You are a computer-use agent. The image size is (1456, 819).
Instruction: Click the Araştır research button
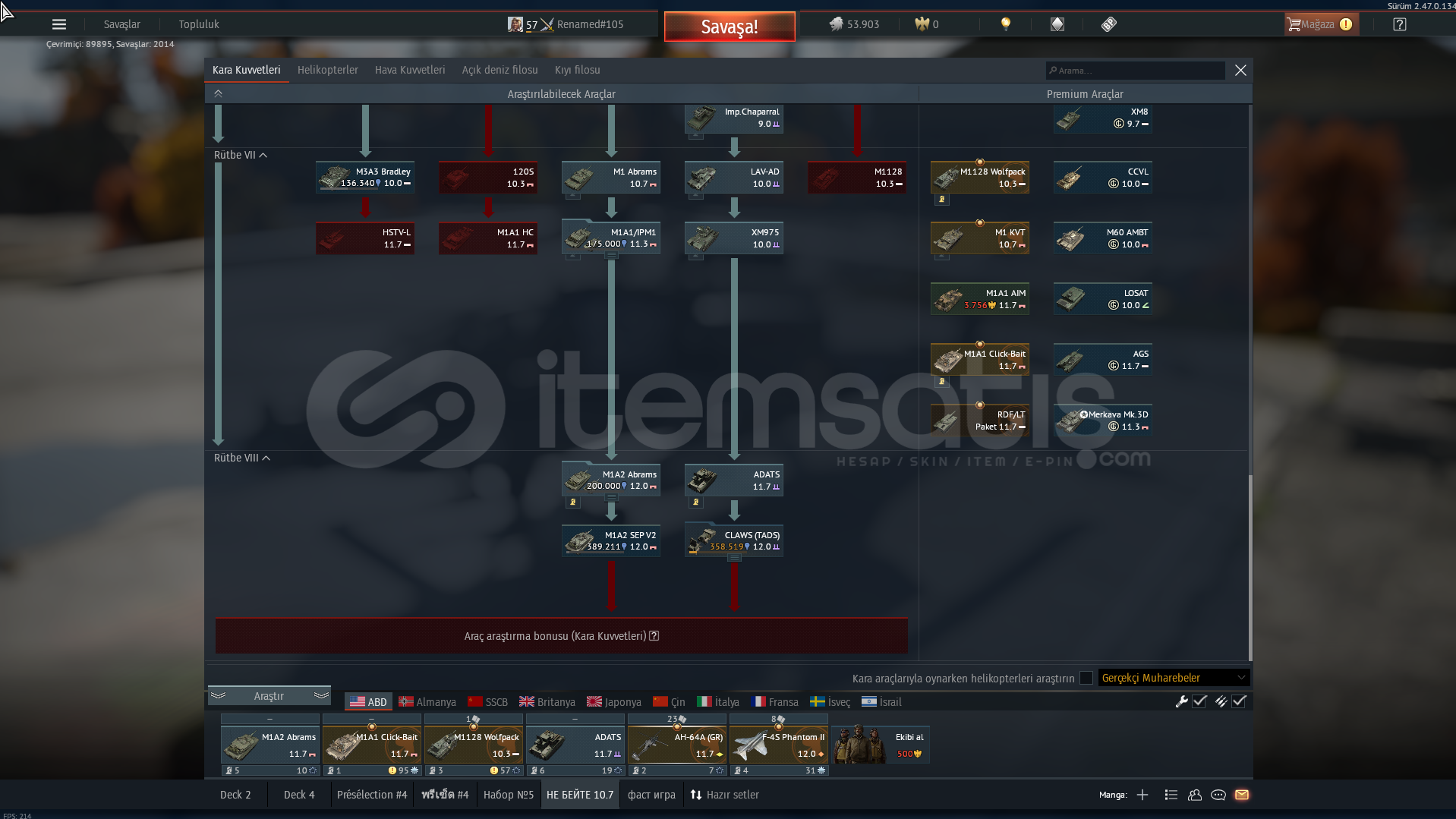269,696
